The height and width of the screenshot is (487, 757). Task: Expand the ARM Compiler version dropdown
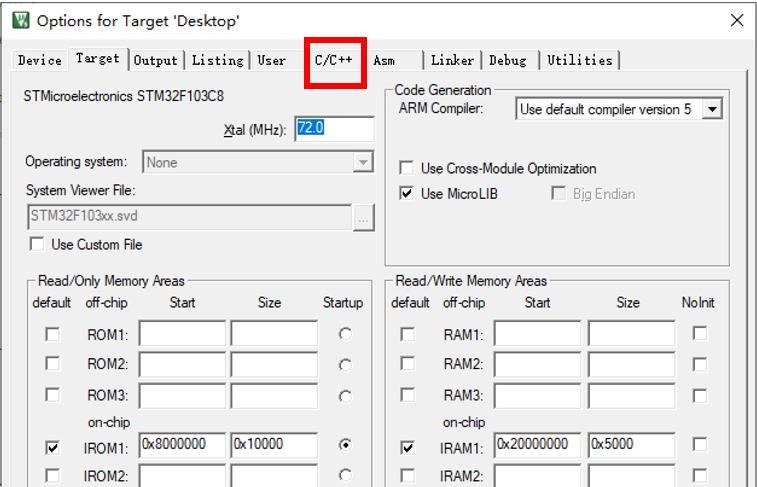712,110
